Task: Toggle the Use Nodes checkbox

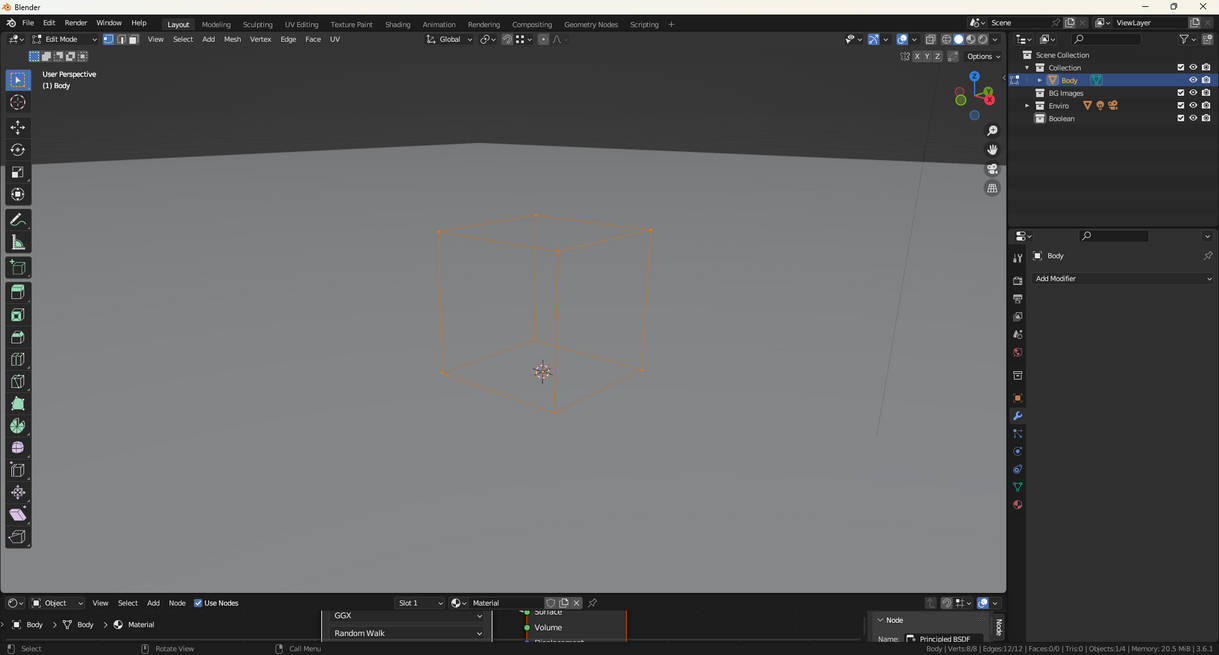Action: coord(198,603)
